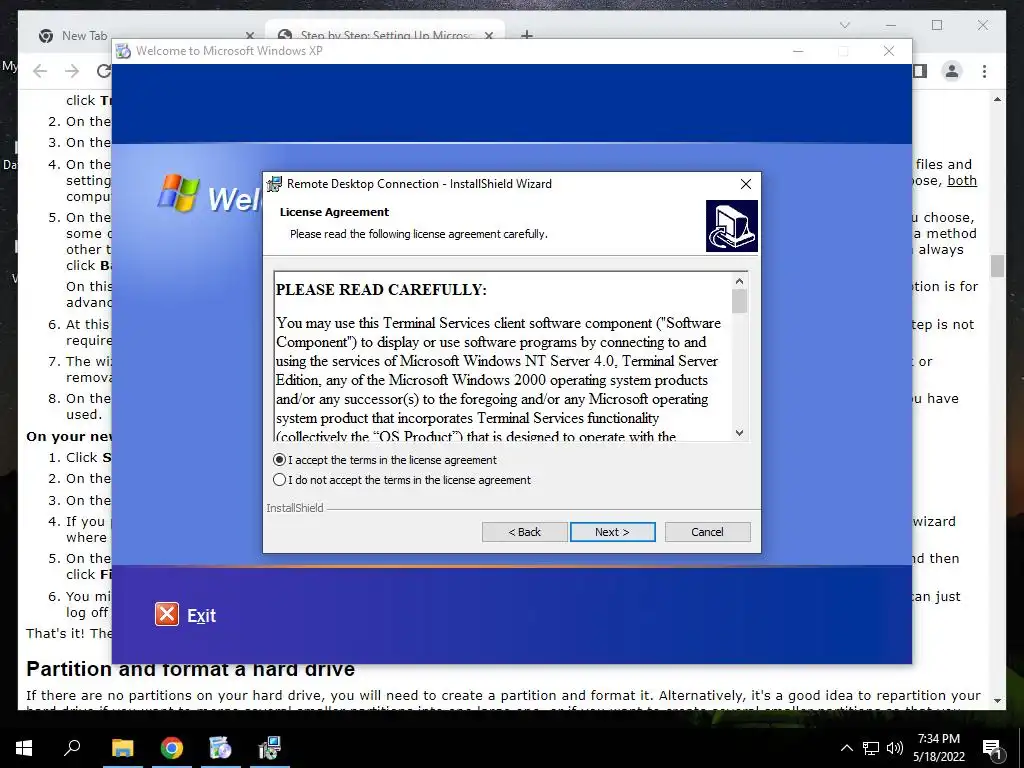Click the license agreement scrollbar thumb
The image size is (1024, 768).
739,301
